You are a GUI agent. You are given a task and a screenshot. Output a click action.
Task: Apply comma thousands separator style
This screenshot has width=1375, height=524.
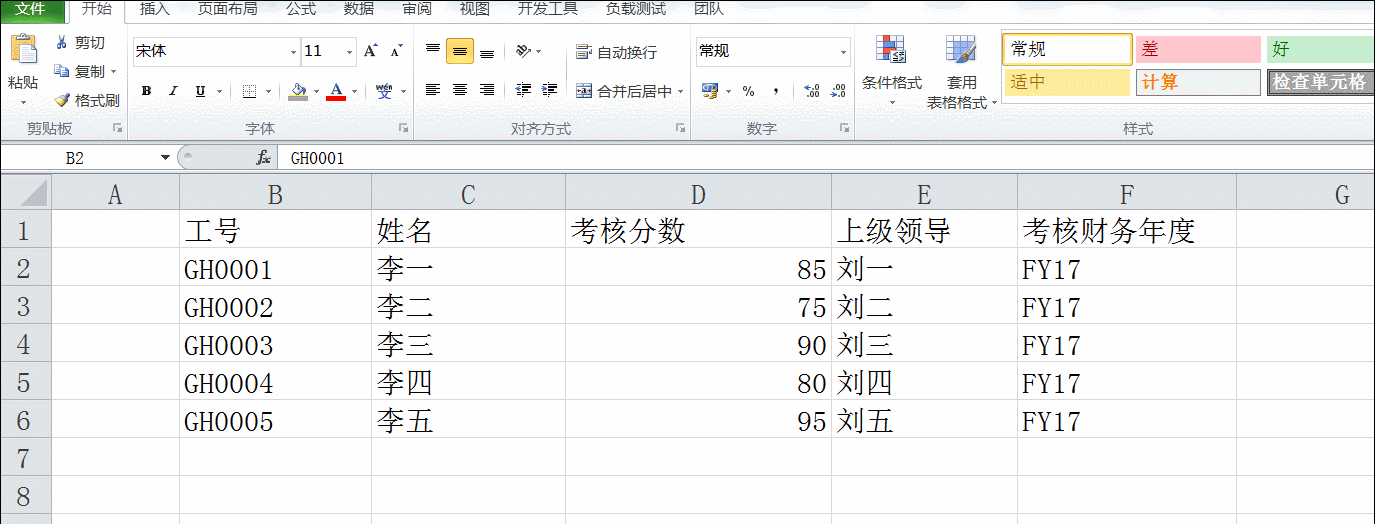(776, 91)
